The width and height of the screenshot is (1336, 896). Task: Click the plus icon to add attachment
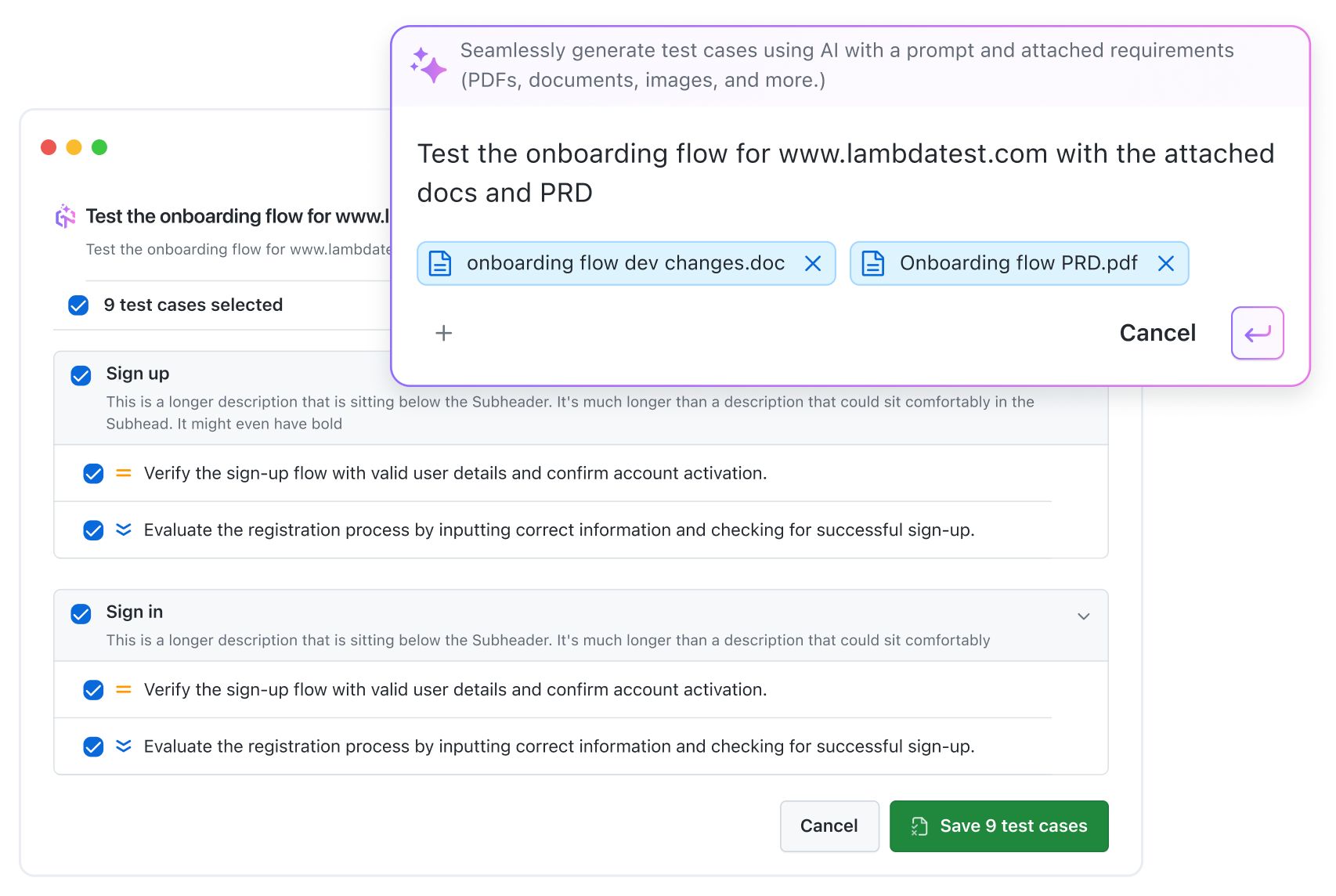(x=444, y=333)
